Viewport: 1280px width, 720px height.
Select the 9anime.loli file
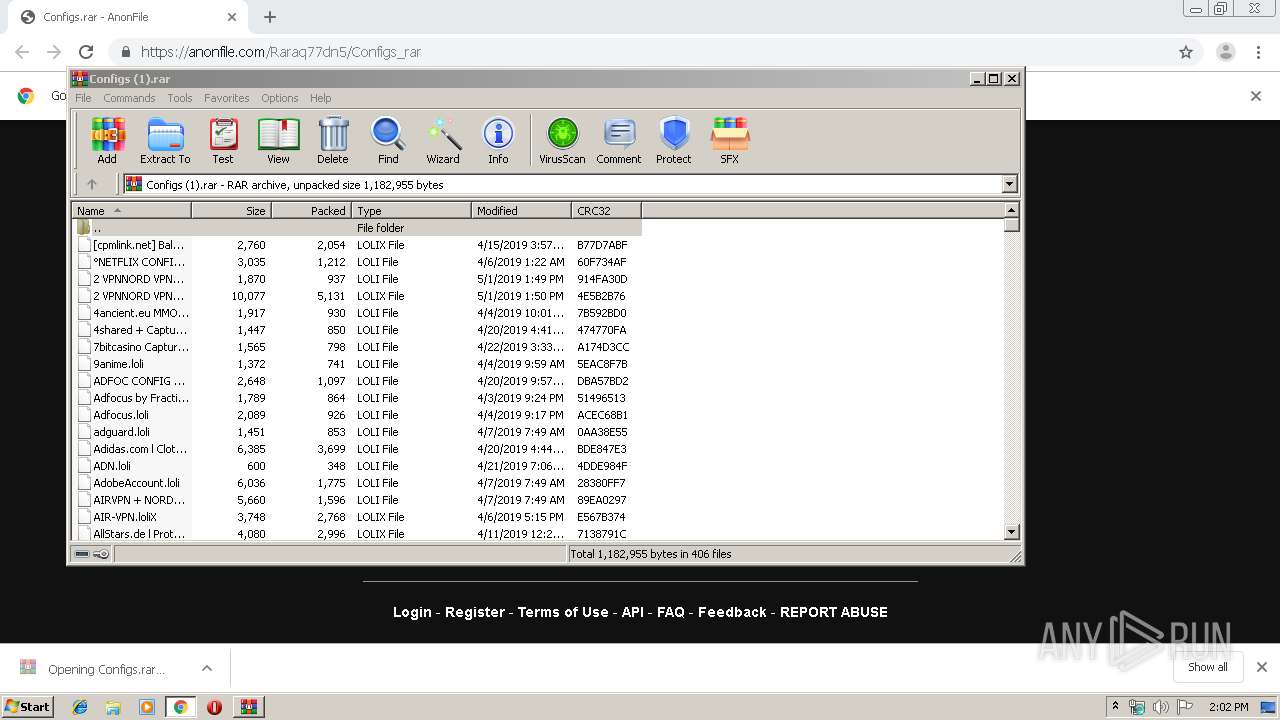click(118, 364)
